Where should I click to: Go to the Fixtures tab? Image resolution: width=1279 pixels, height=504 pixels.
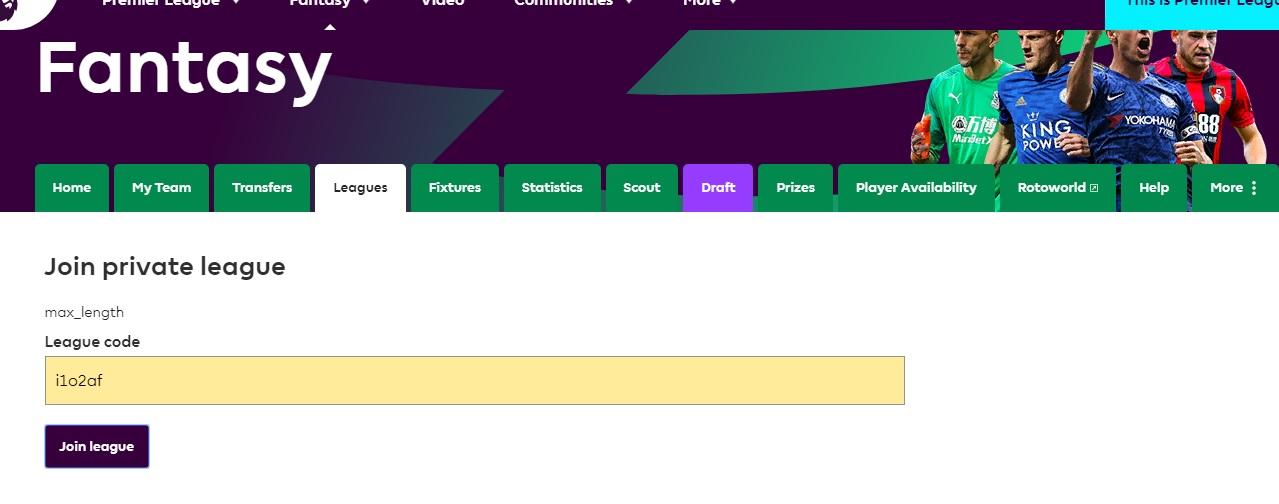(455, 188)
